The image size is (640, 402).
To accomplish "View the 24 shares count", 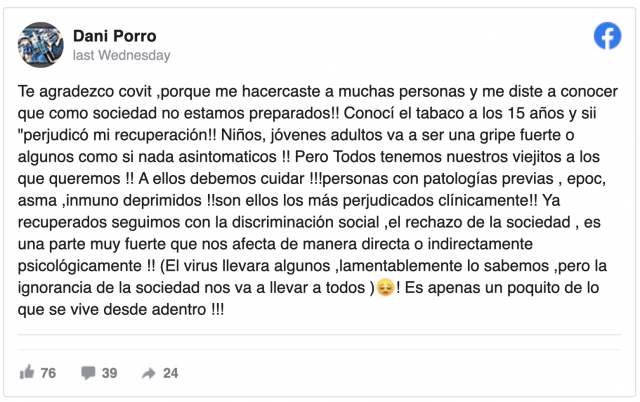I will click(170, 373).
